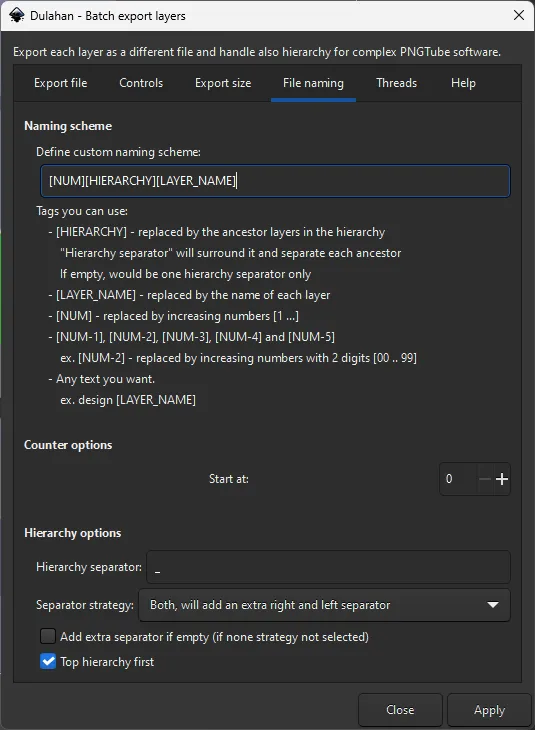Viewport: 535px width, 730px height.
Task: Click the Counter options heading
Action: click(x=68, y=445)
